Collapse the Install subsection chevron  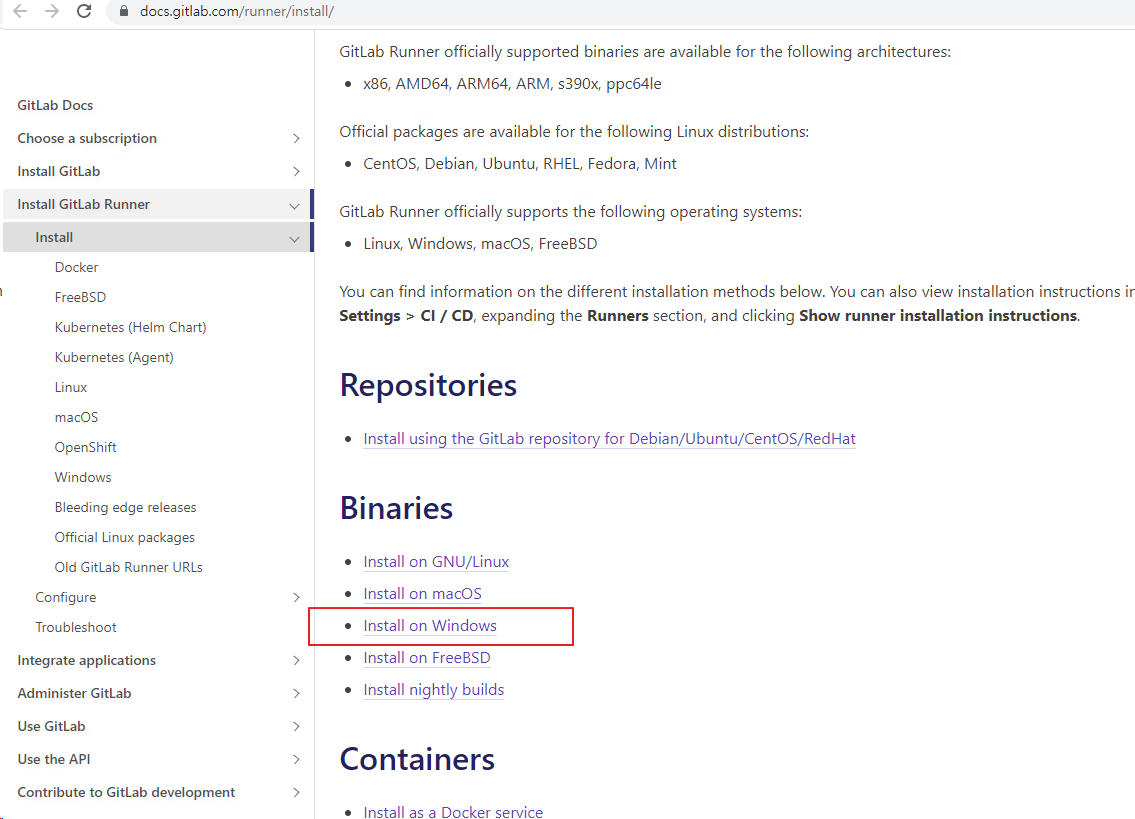click(294, 238)
